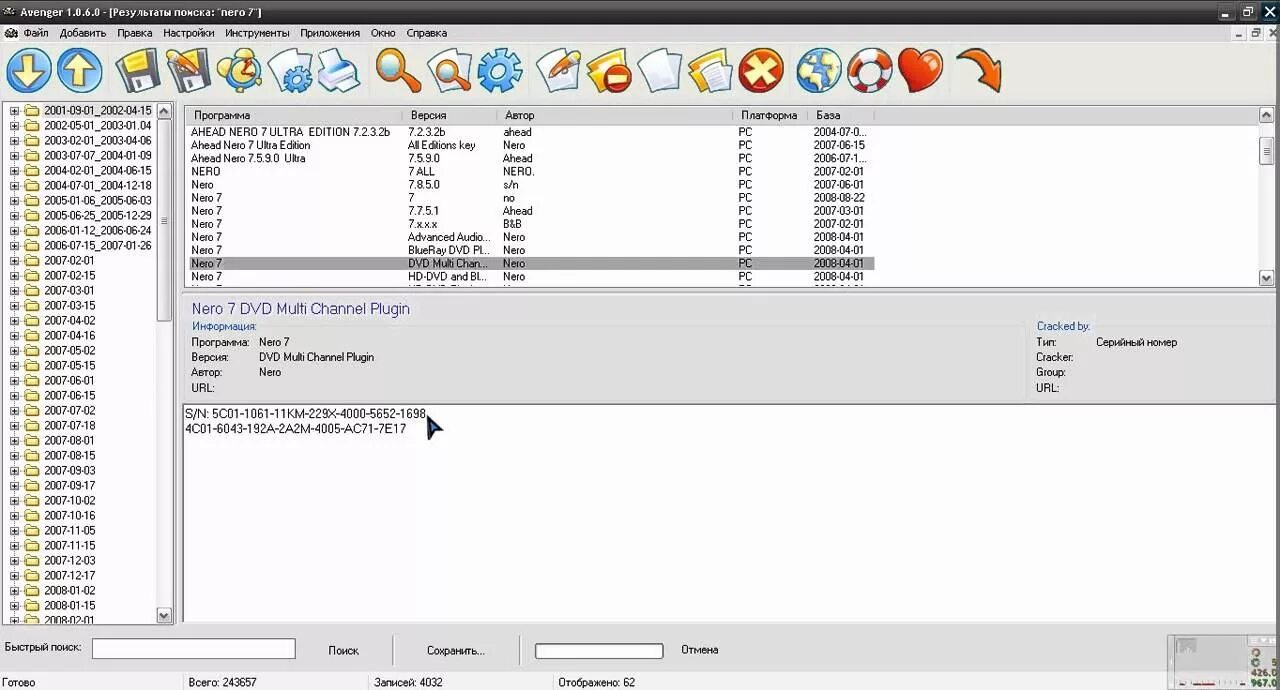
Task: Click the lifebuoy help icon
Action: 869,71
